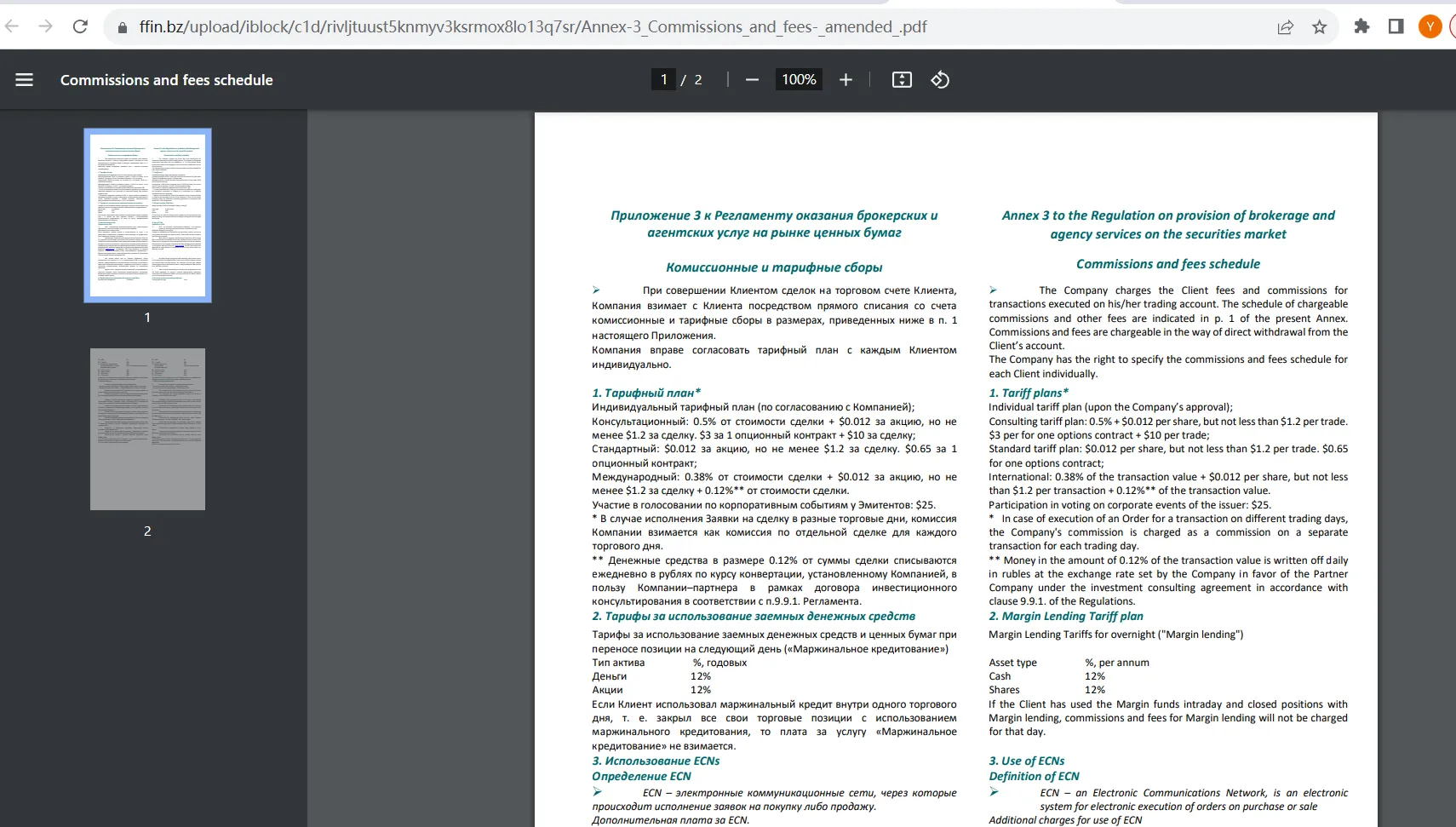Select the page 1 thumbnail
Screen dimensions: 1456x827
click(x=147, y=215)
